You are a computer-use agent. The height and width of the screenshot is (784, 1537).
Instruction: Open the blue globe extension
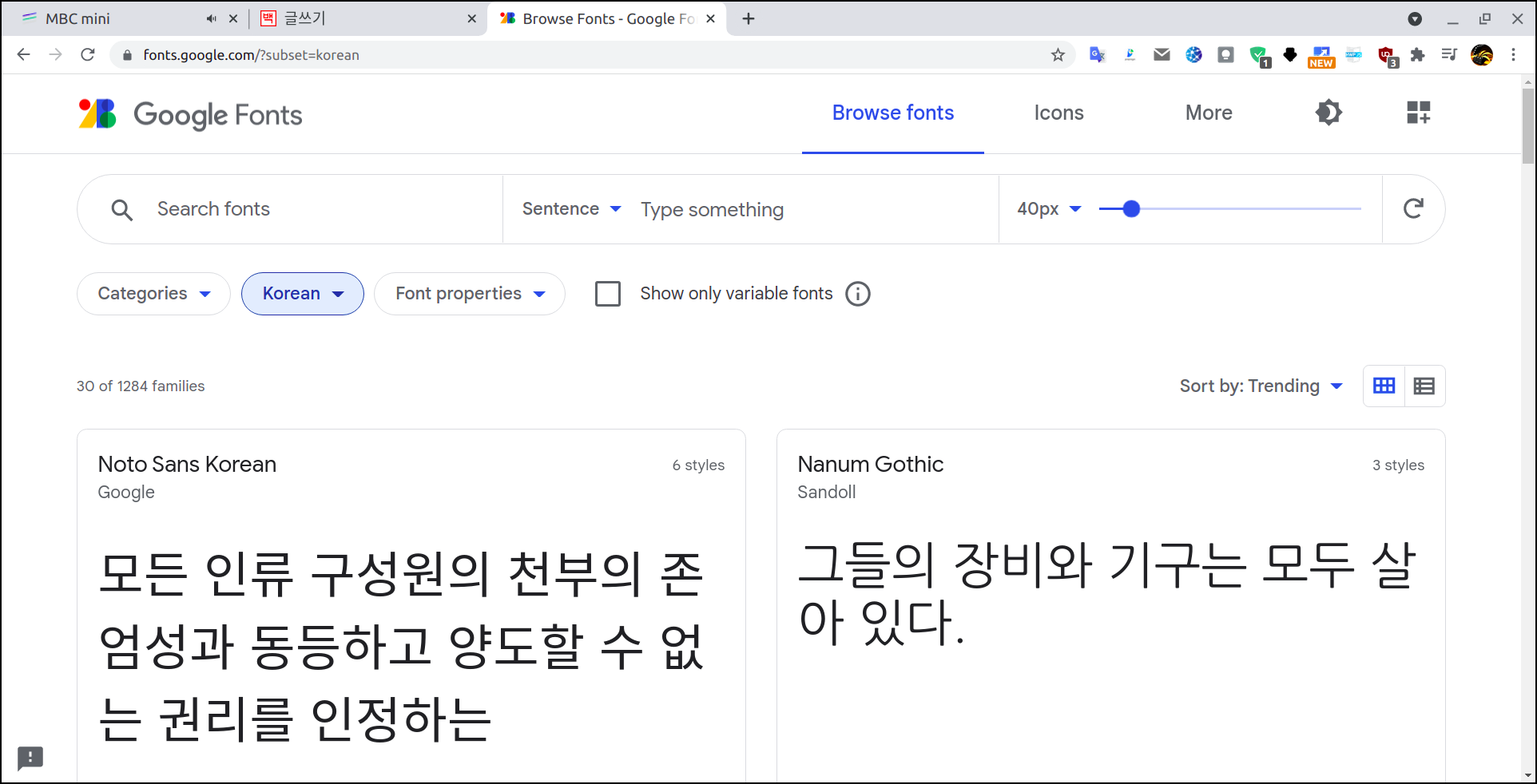click(x=1193, y=55)
